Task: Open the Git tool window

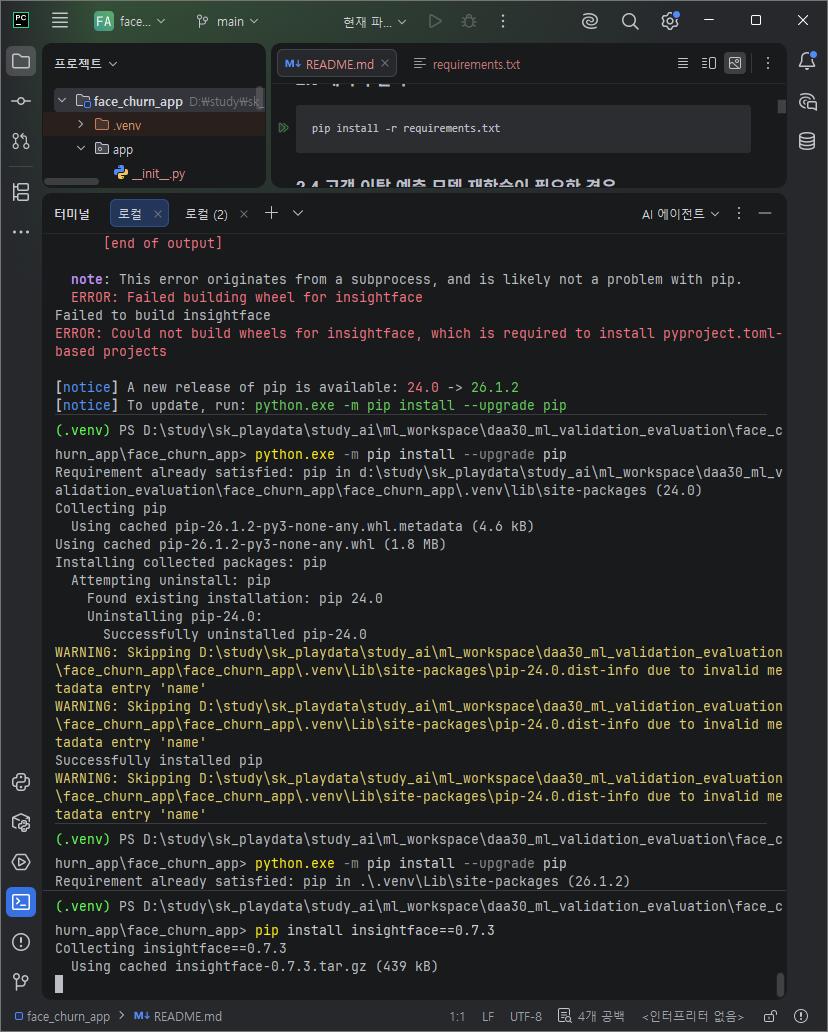Action: pos(21,982)
